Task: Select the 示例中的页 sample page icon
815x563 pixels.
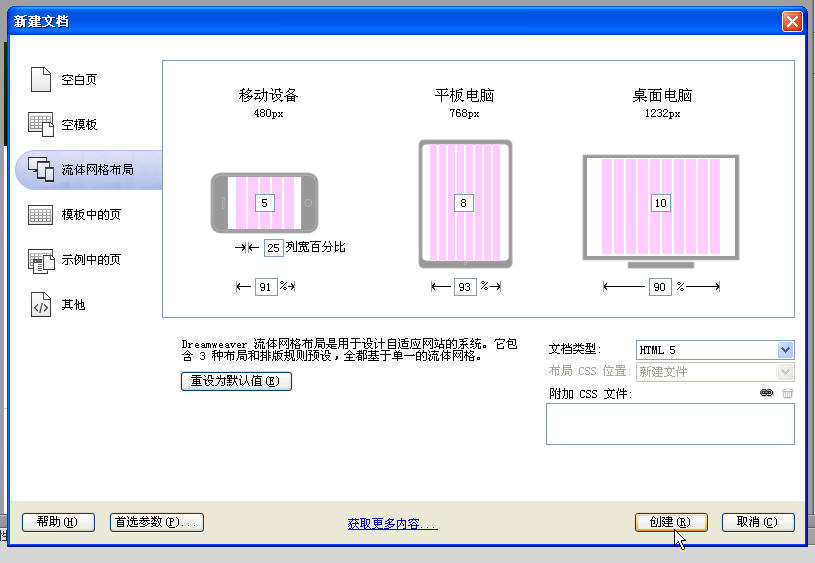Action: (41, 260)
